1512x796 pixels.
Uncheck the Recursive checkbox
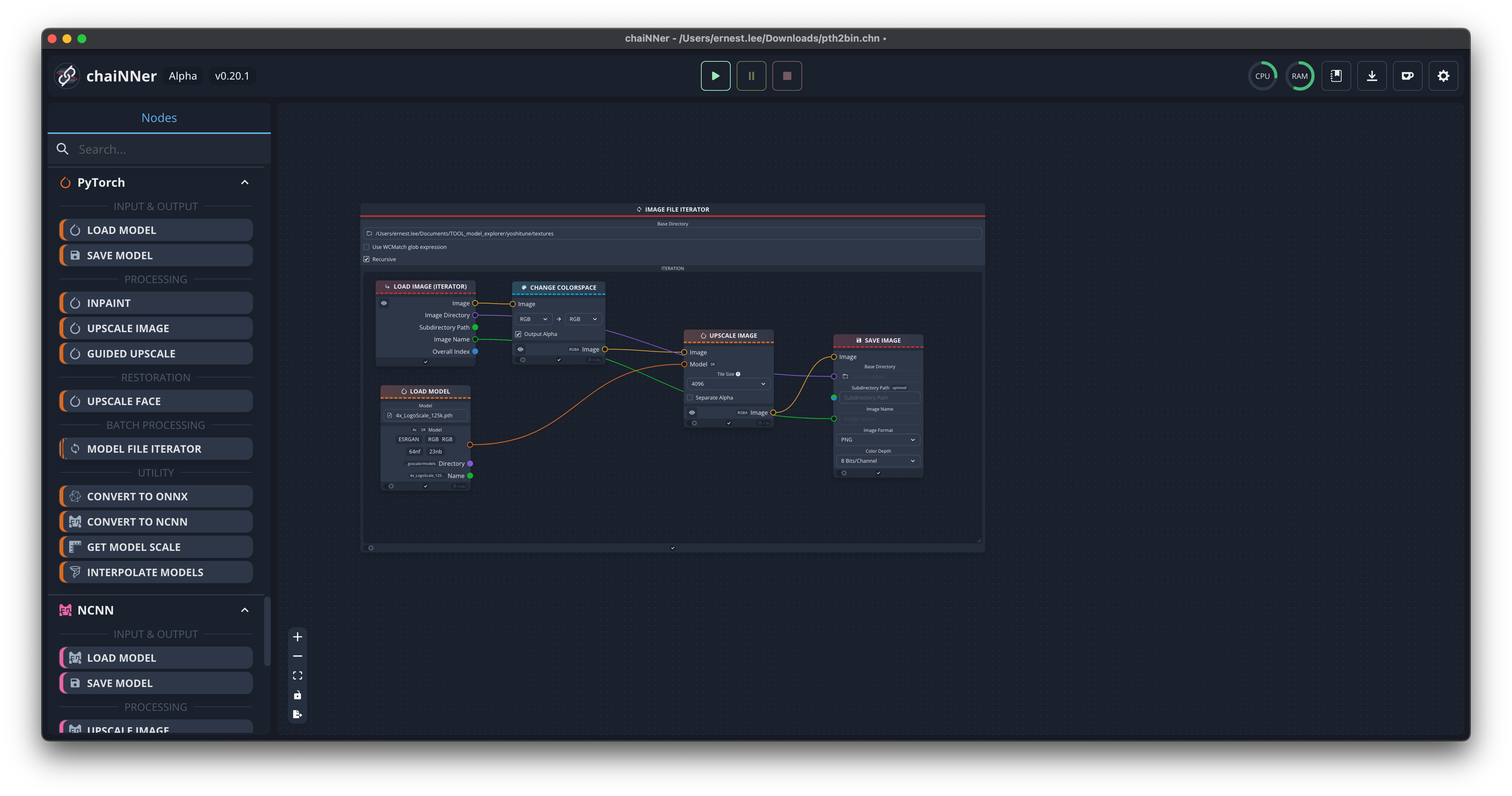(367, 259)
